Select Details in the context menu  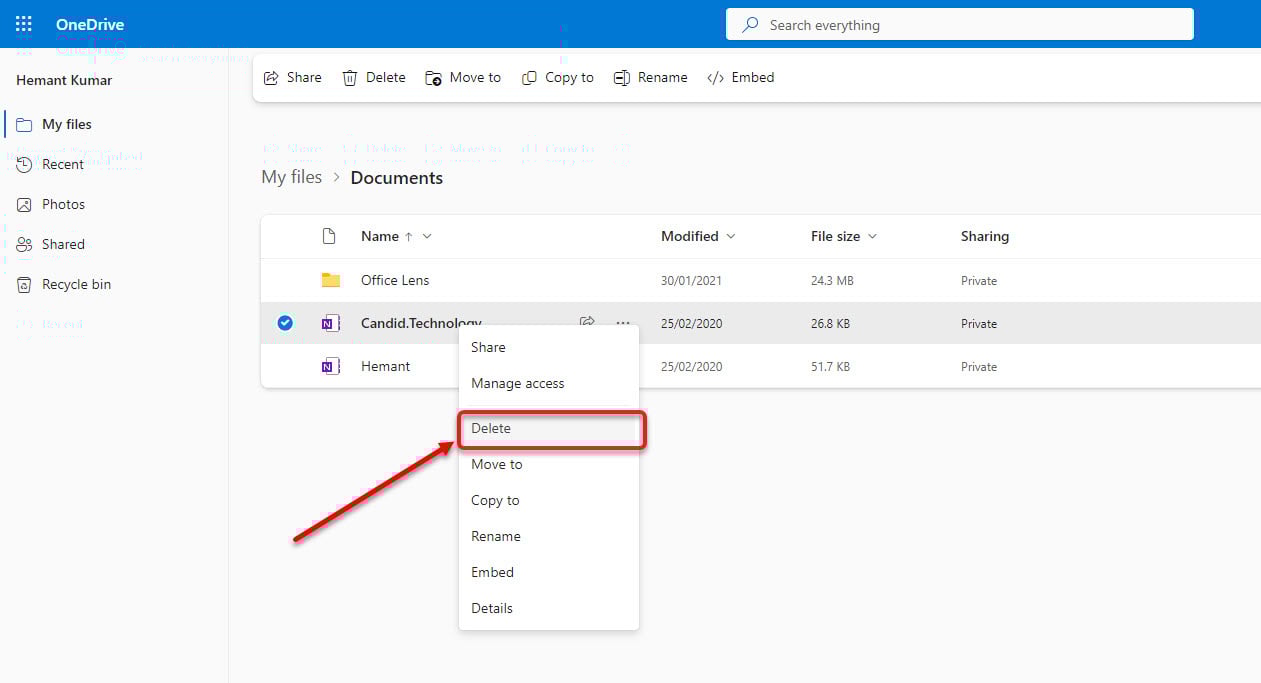tap(492, 608)
